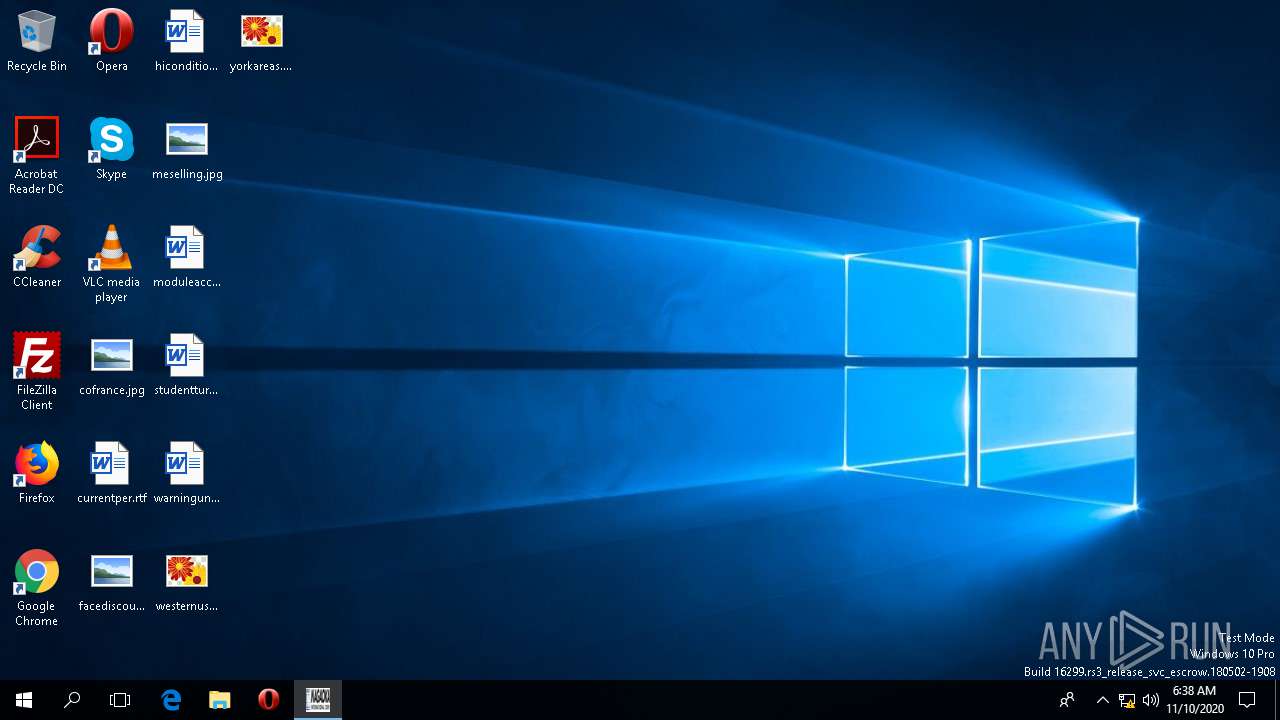Screen dimensions: 1280x720
Task: Open the Action Center notifications
Action: point(1247,700)
